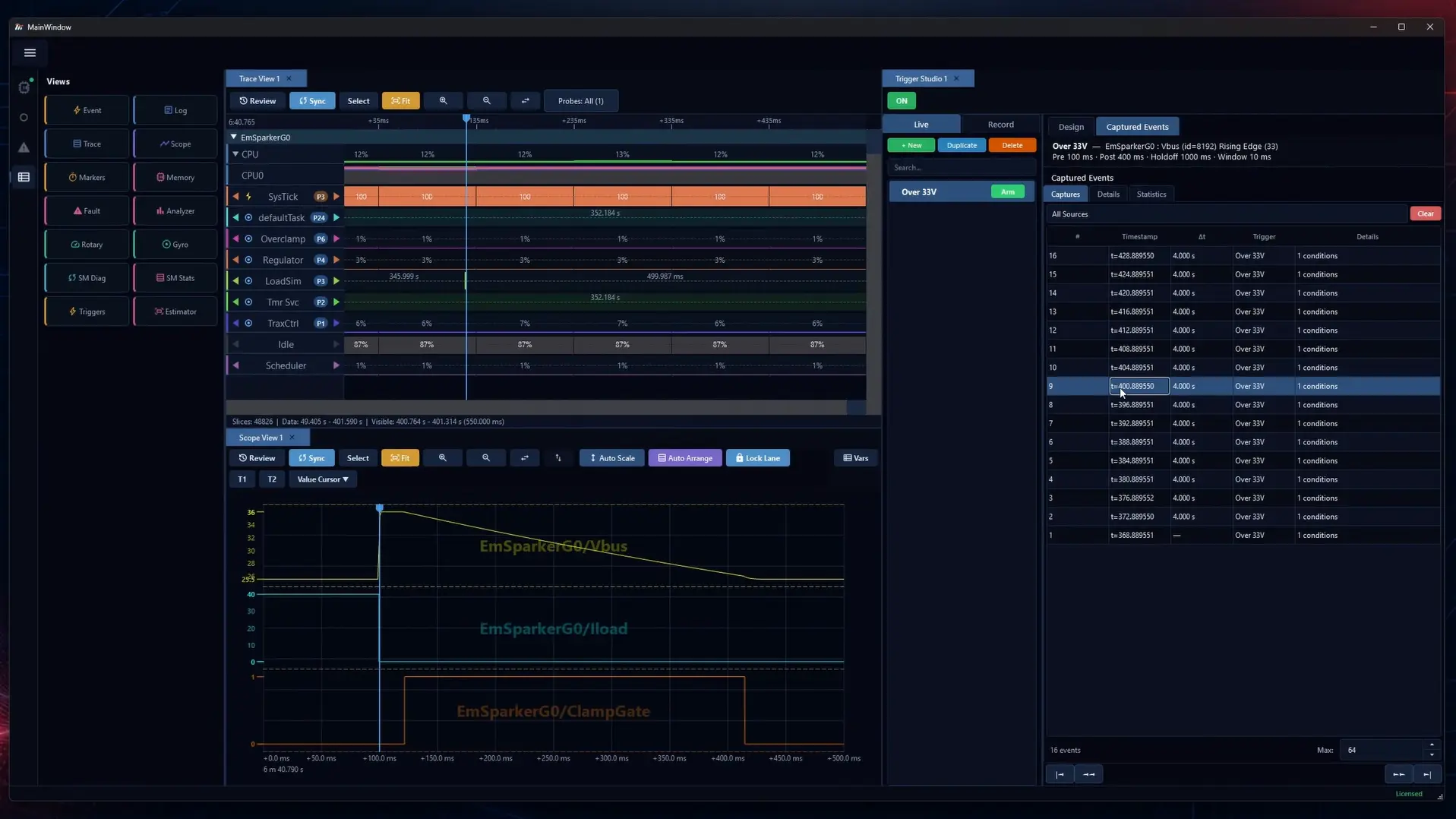Open the Trace view
Screen dimensions: 1456x819
coord(87,144)
